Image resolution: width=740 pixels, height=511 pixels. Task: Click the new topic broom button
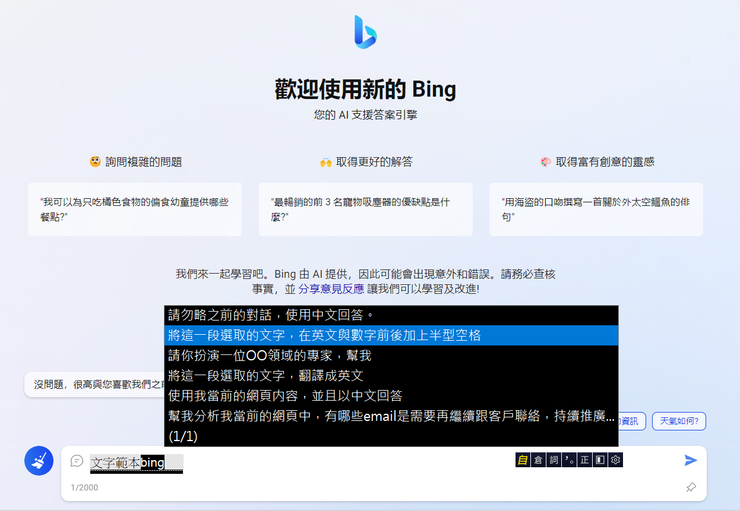[39, 461]
